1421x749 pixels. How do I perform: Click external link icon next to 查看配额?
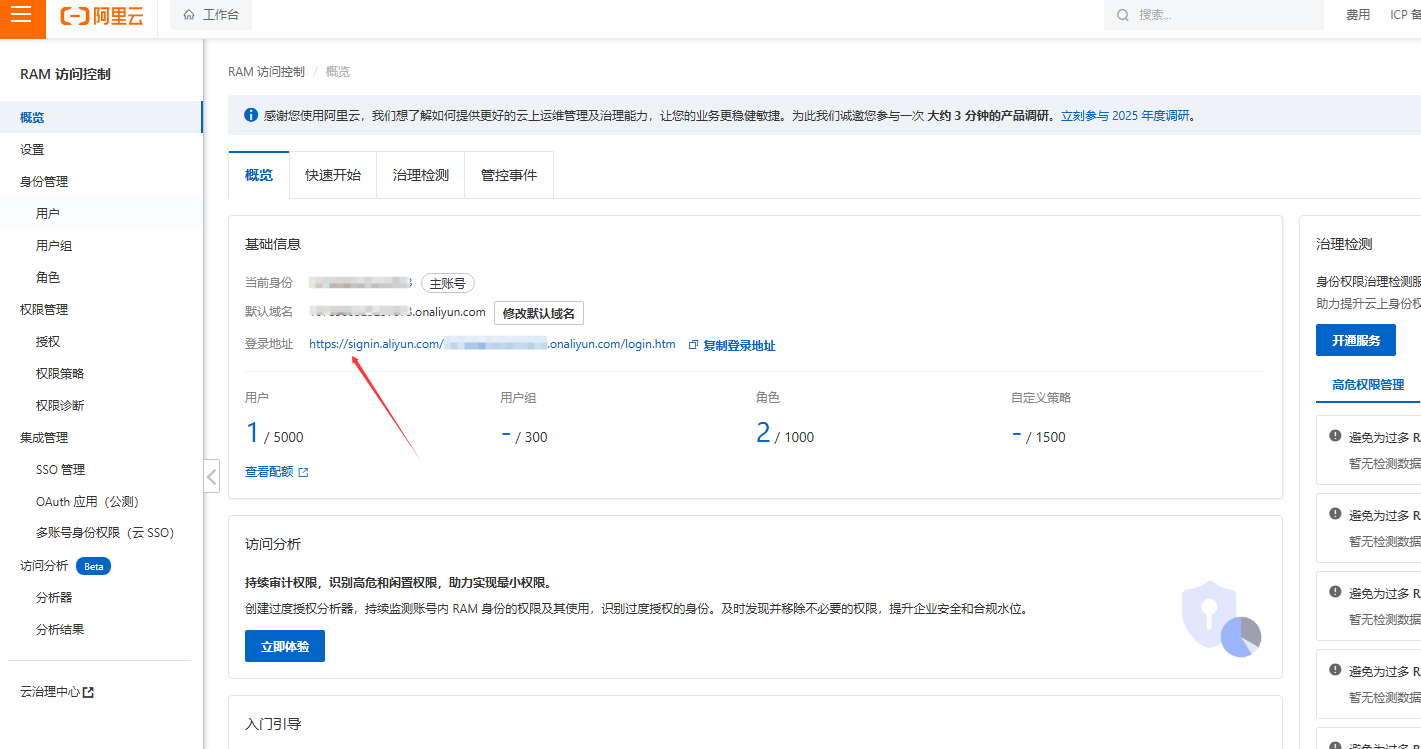(x=303, y=472)
